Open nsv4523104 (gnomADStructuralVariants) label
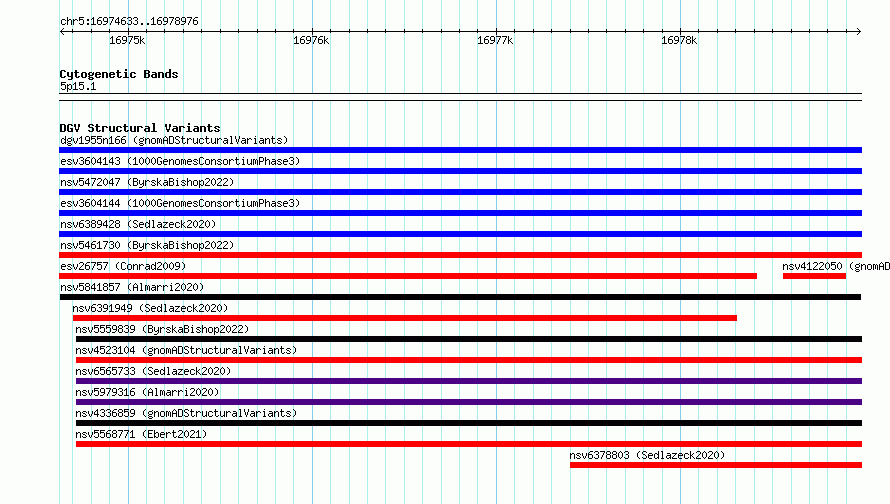Screen dimensions: 890x504 coord(186,350)
